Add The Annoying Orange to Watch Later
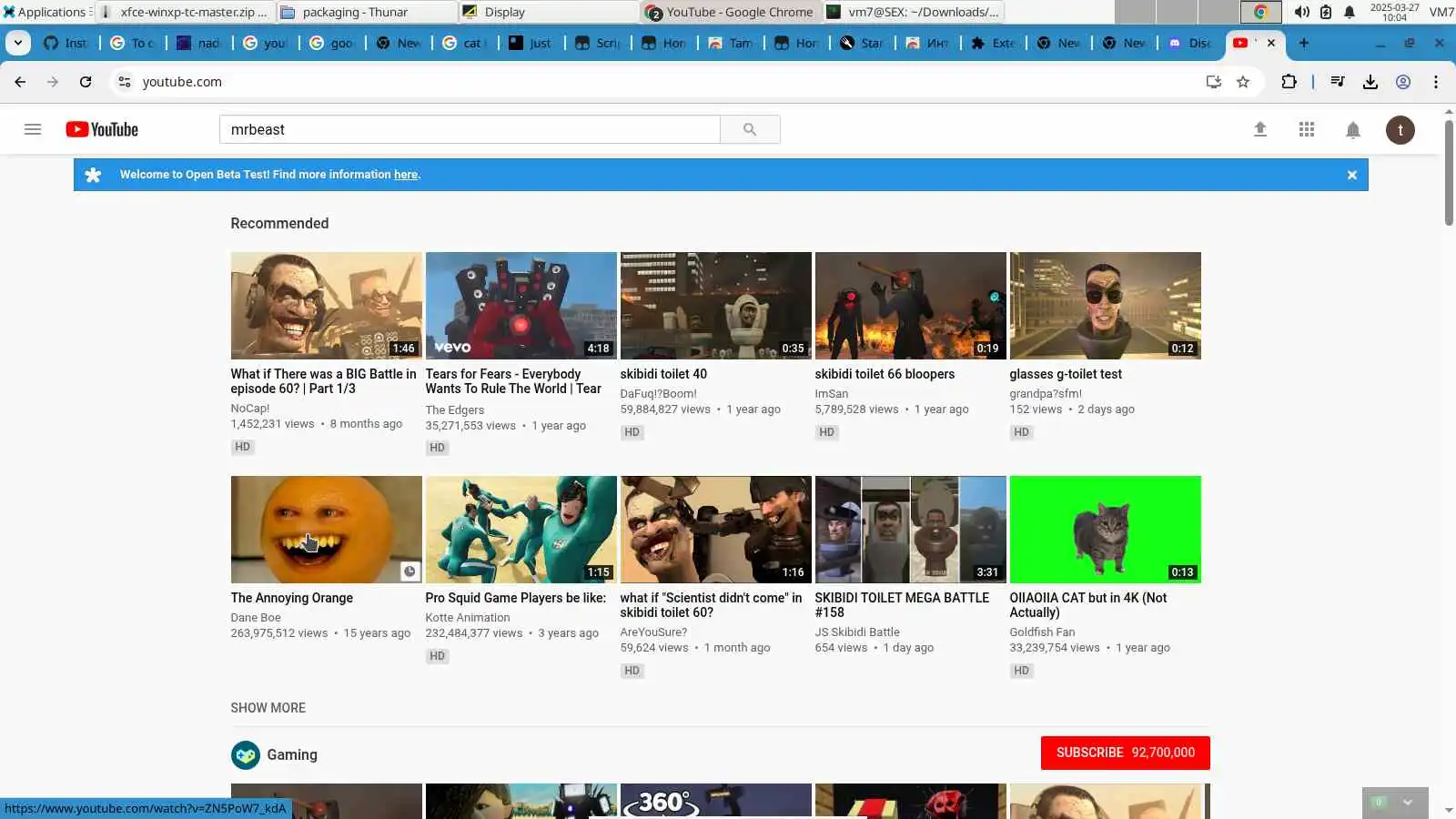1456x819 pixels. coord(409,571)
